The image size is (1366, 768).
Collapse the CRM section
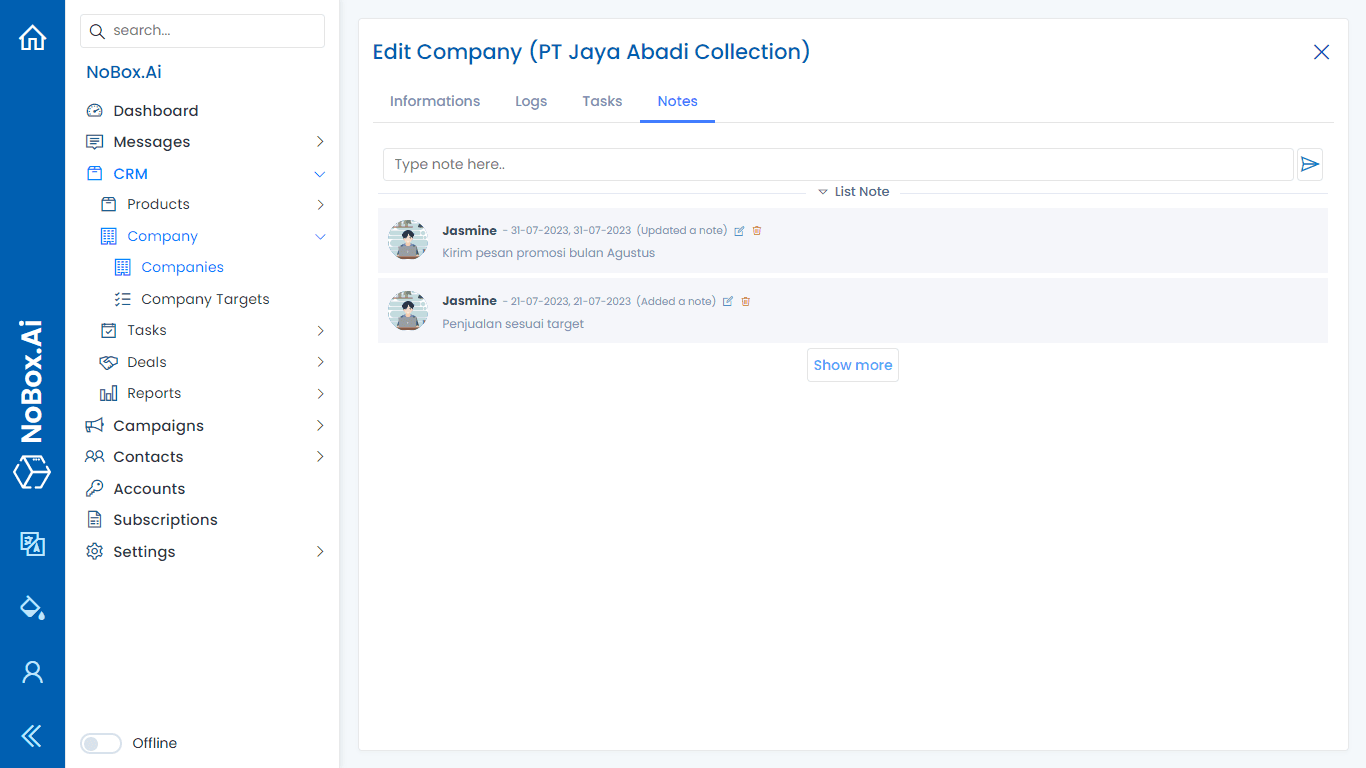pos(319,173)
